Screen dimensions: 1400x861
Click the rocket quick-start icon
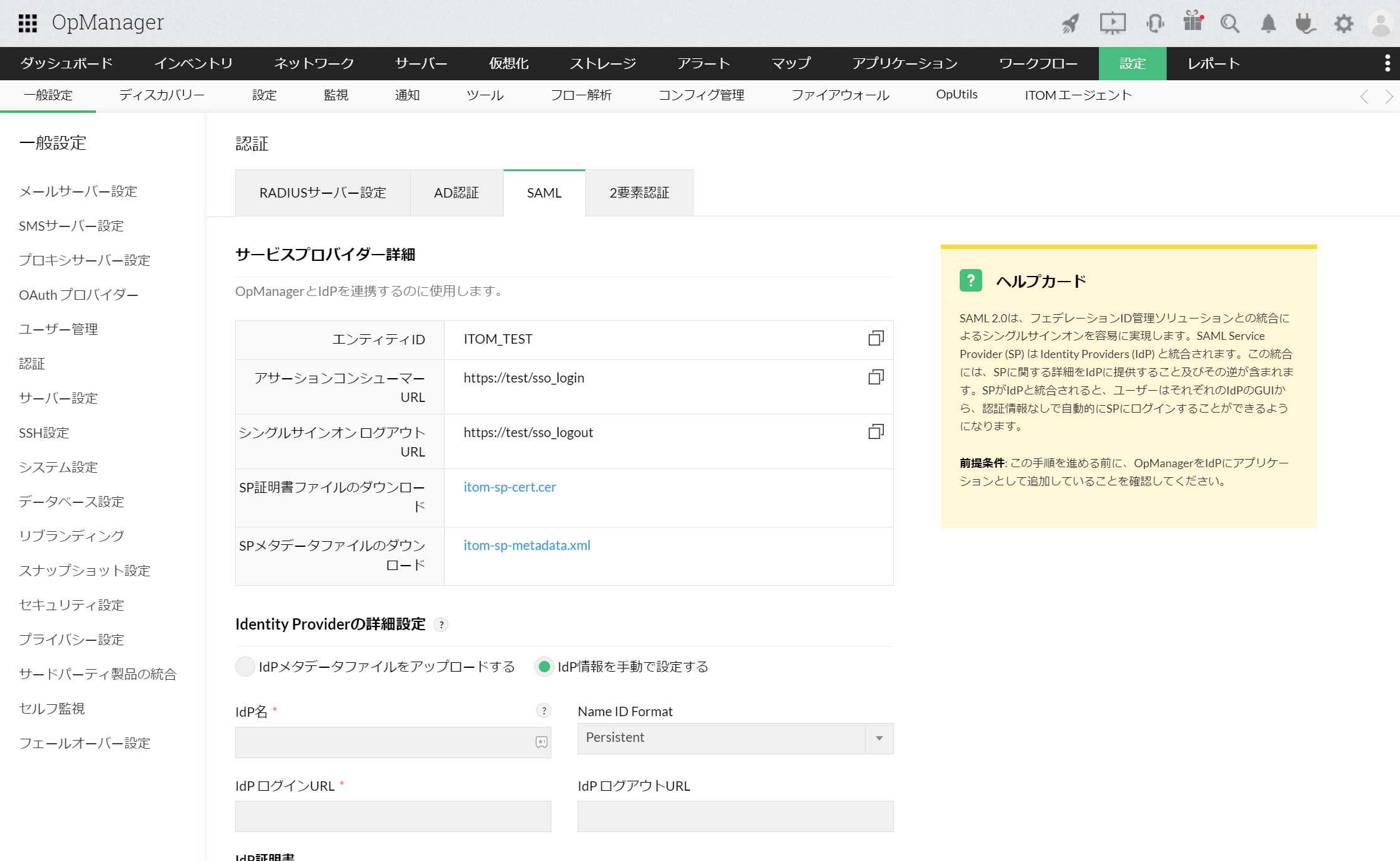click(1070, 24)
